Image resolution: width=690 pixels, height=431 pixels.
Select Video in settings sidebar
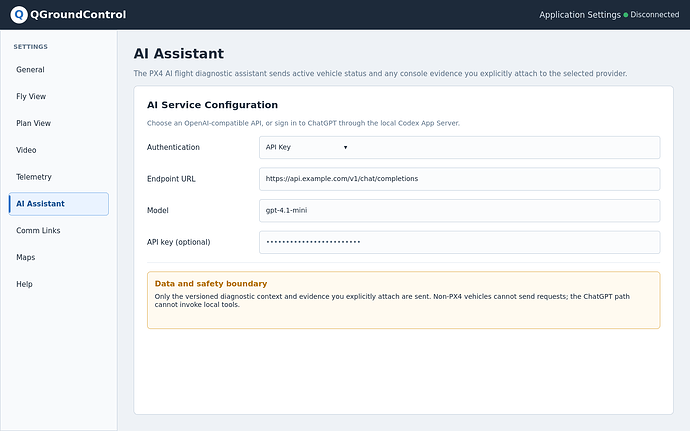click(59, 150)
